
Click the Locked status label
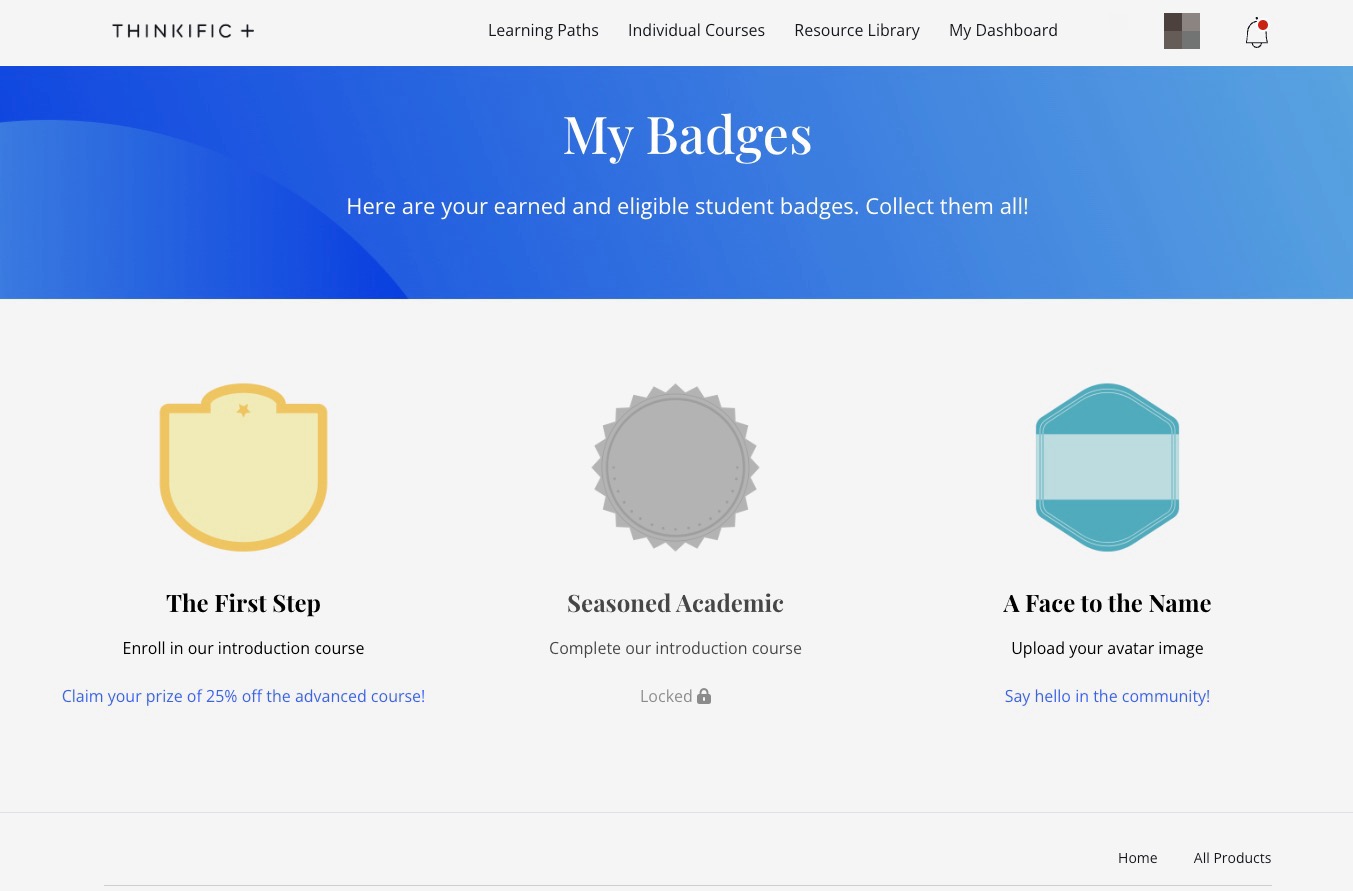666,696
